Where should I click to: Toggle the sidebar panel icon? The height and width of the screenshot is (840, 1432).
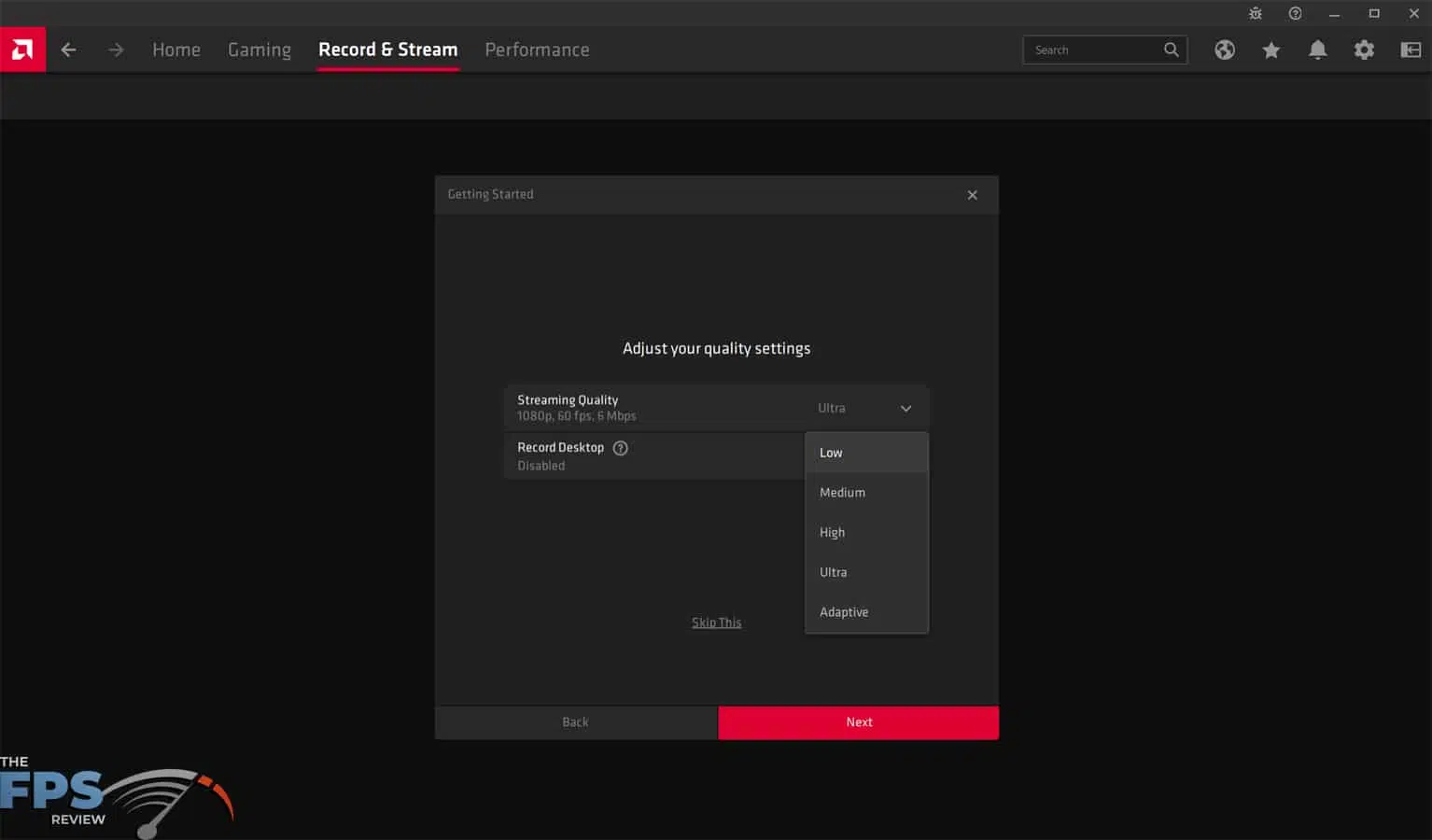[1411, 50]
